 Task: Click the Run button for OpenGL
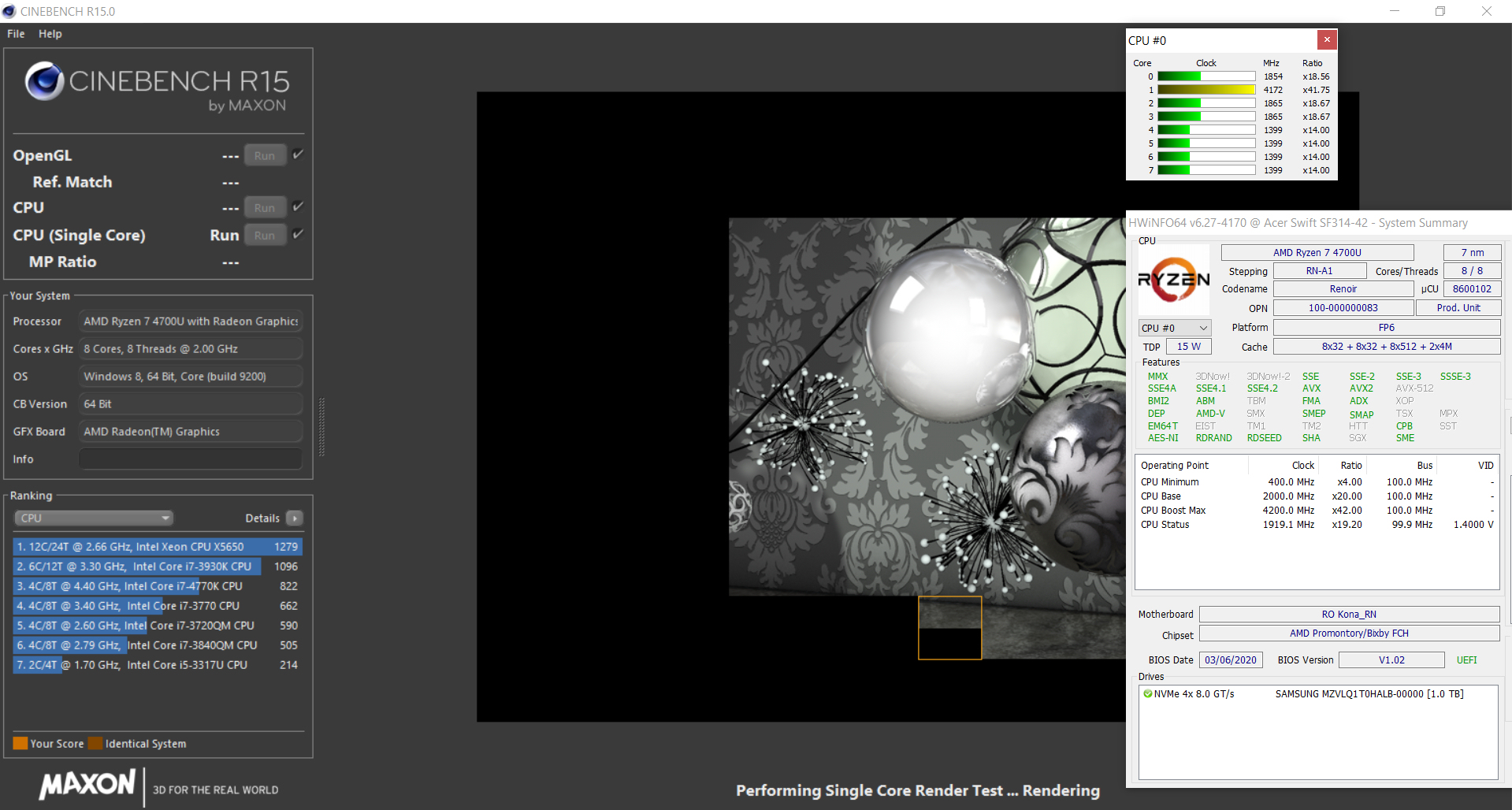265,155
